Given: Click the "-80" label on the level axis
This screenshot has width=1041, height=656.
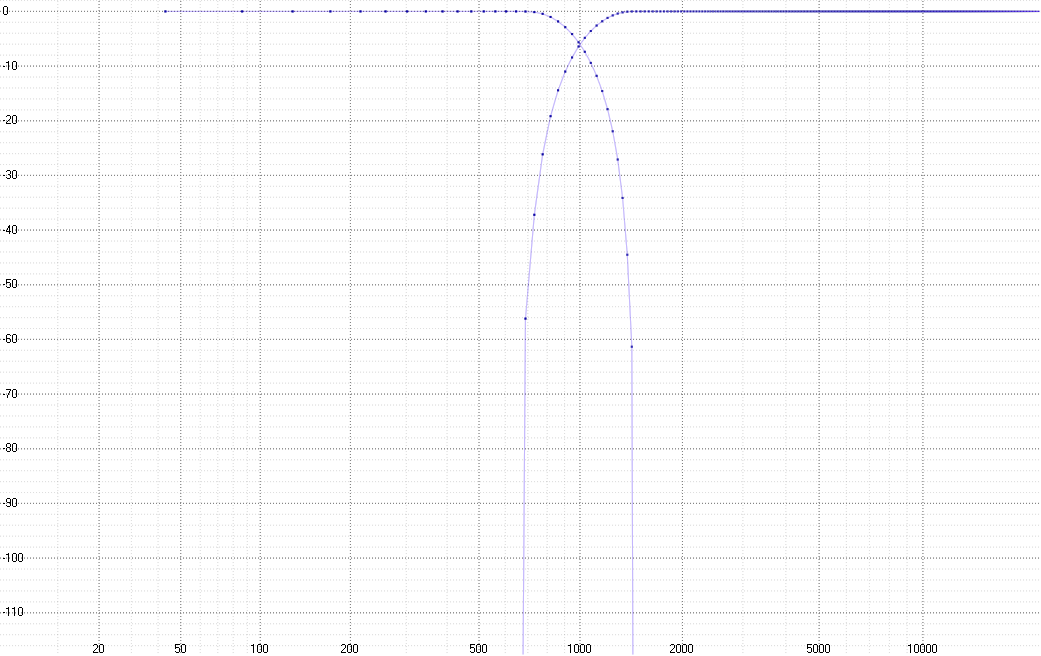Looking at the screenshot, I should coord(9,448).
